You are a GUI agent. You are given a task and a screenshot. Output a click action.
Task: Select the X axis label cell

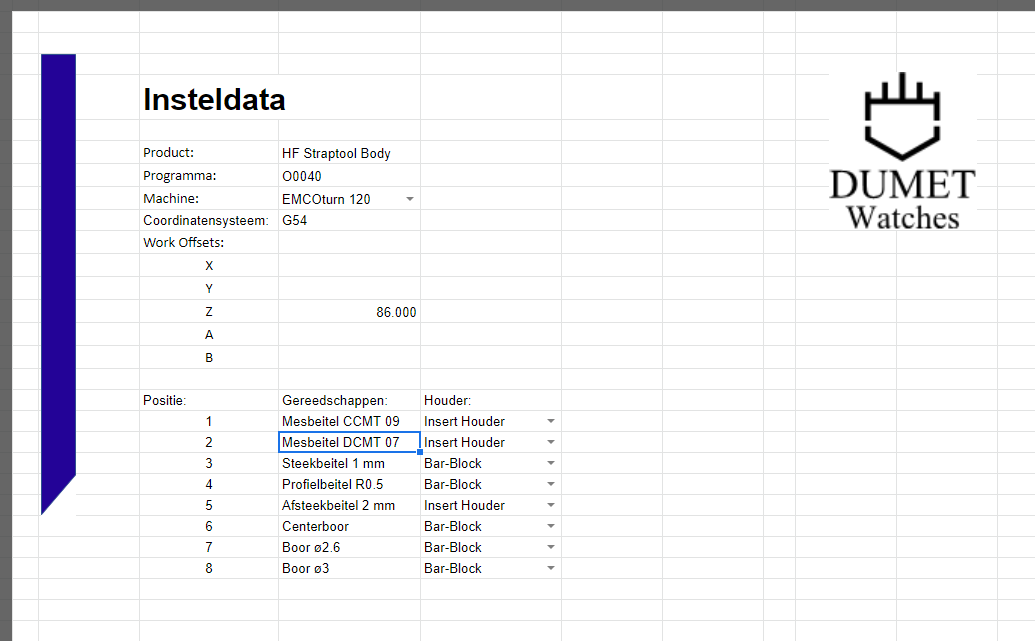click(x=209, y=265)
